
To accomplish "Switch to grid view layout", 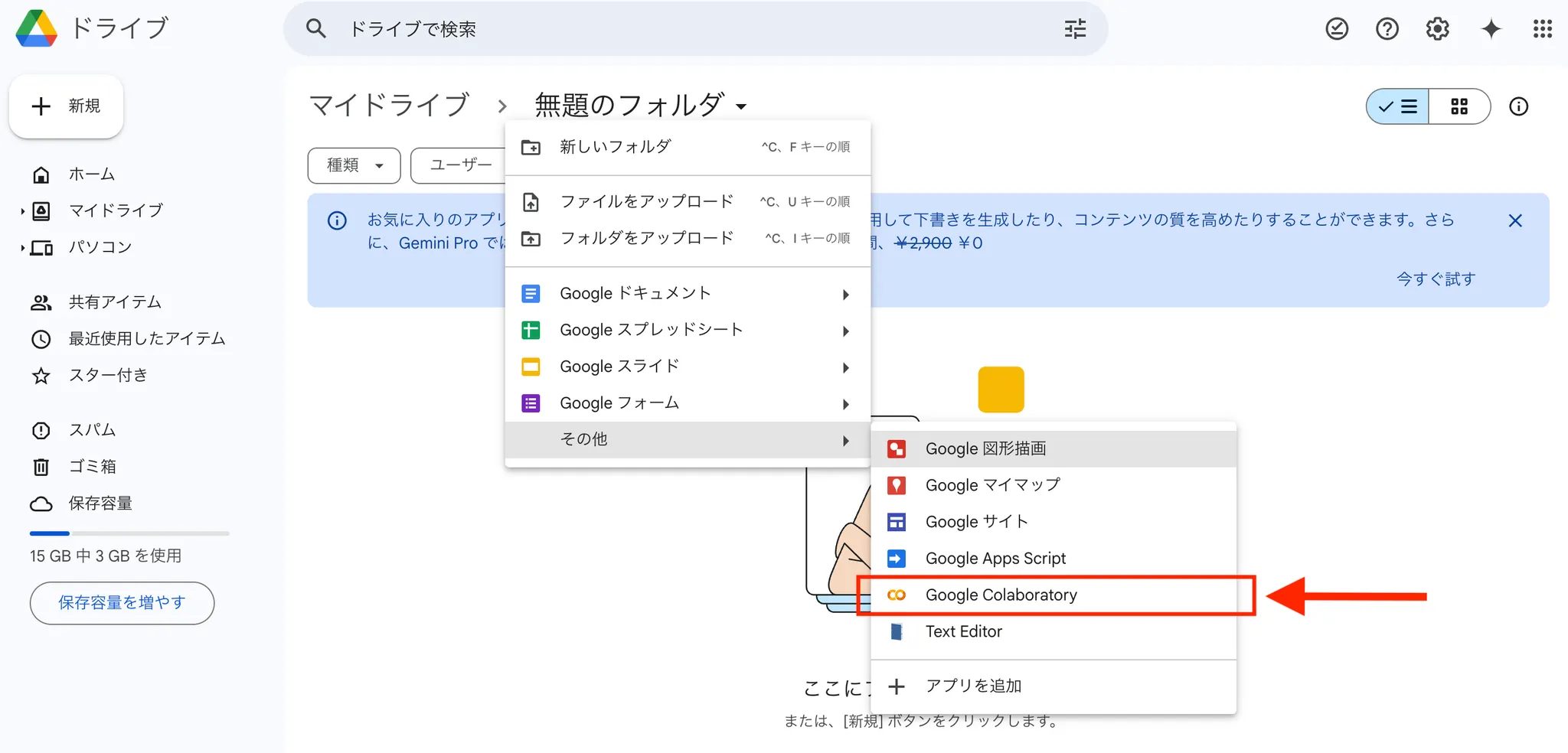I will click(1459, 106).
